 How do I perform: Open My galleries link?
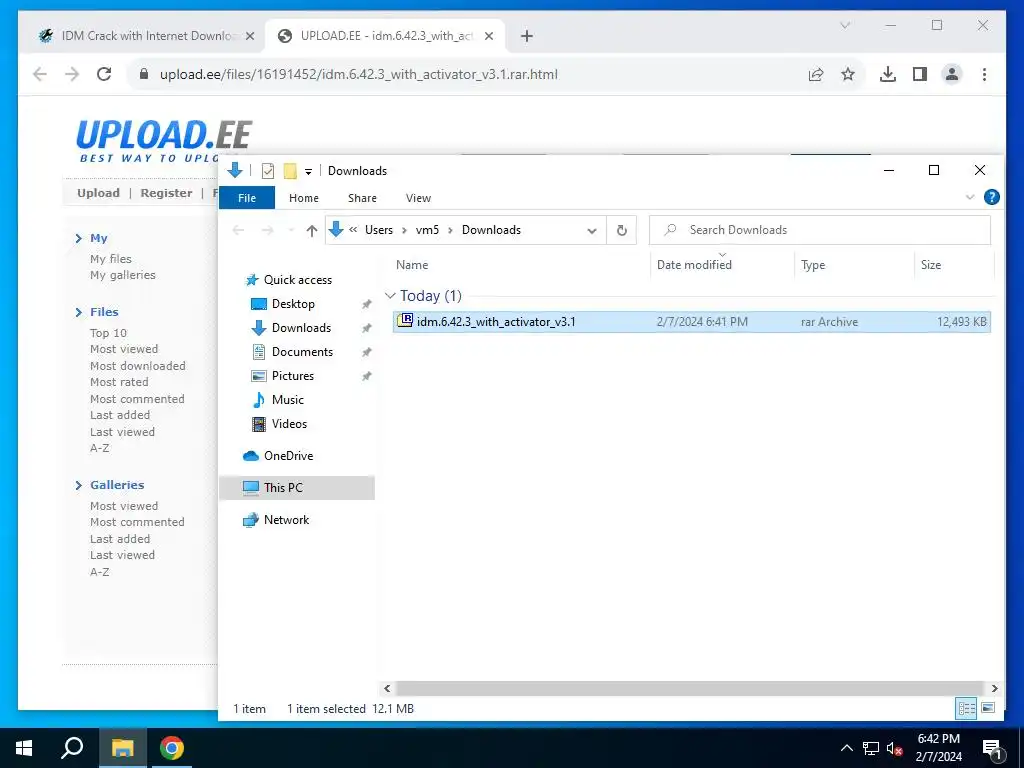click(x=123, y=275)
